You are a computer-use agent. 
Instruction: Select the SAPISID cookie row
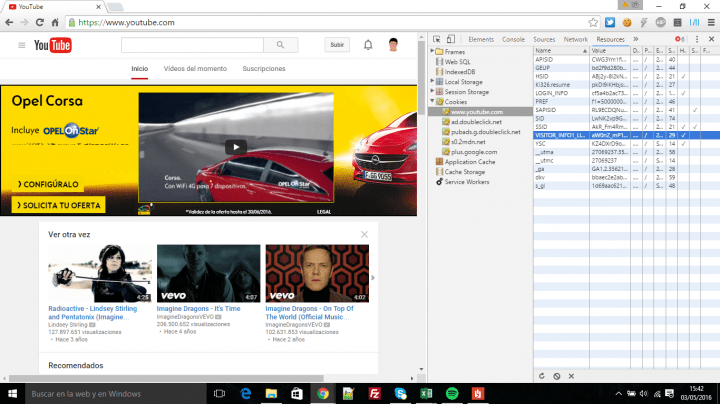[626, 110]
